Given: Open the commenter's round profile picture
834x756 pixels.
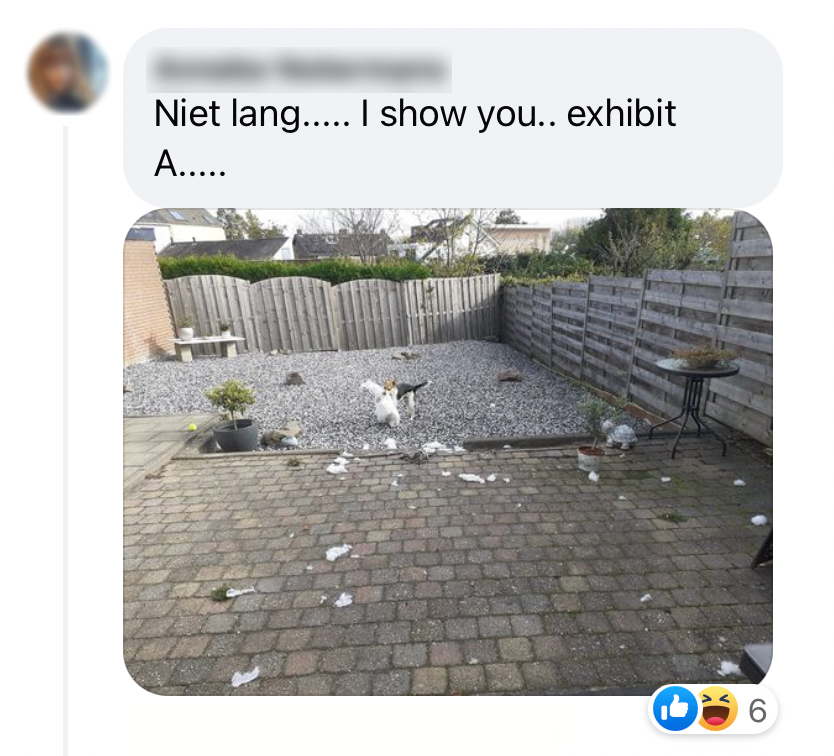Looking at the screenshot, I should [x=68, y=72].
